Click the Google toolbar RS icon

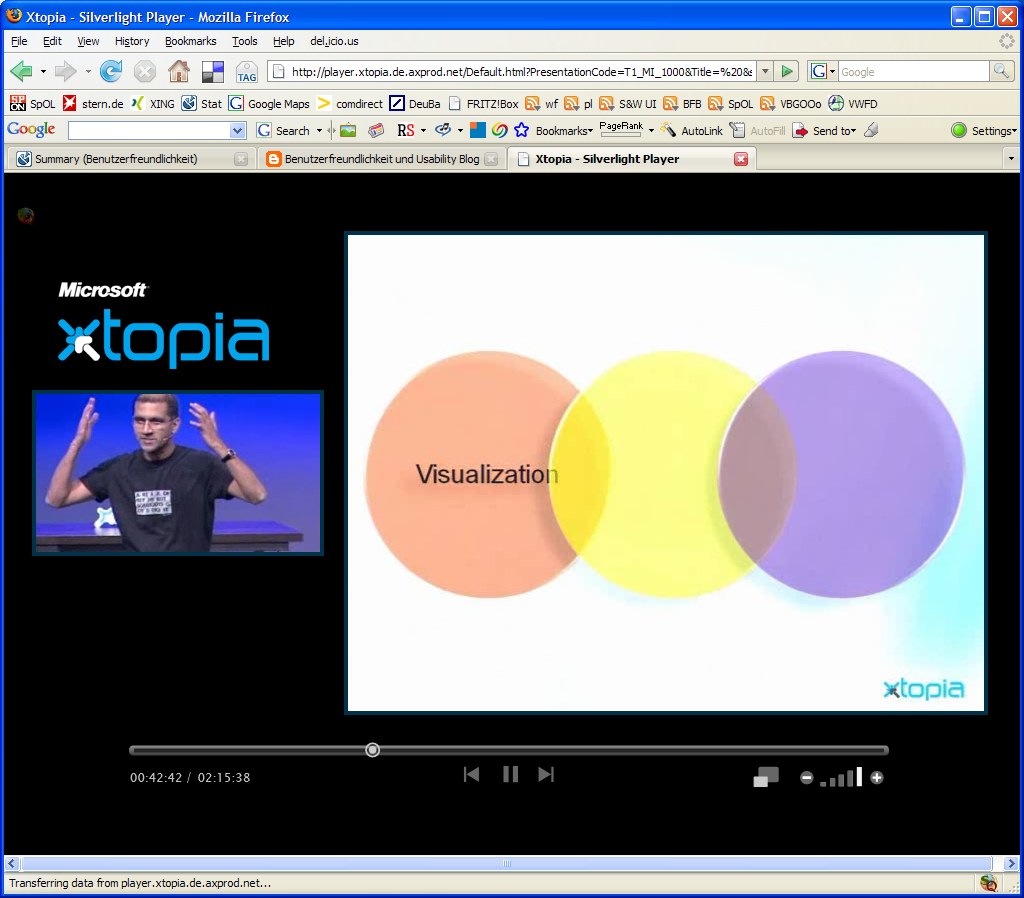pos(406,131)
